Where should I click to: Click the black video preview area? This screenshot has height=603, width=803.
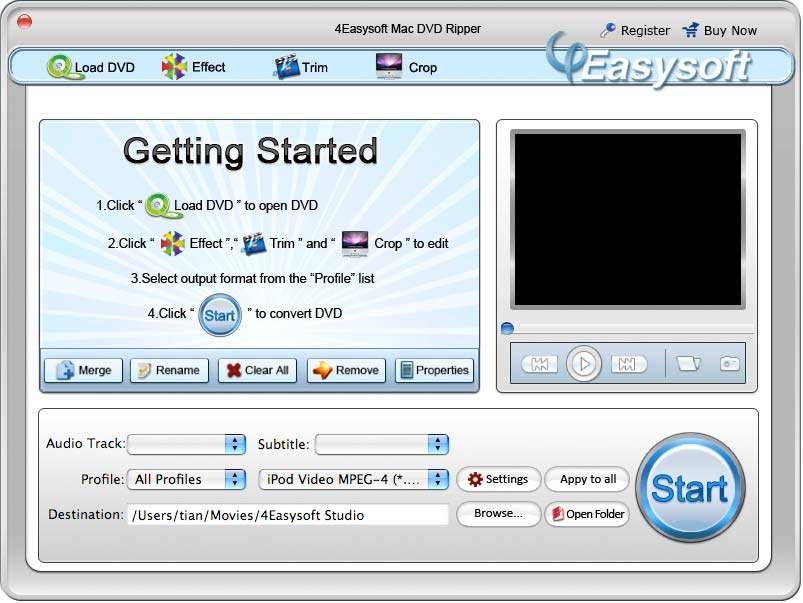pos(628,220)
